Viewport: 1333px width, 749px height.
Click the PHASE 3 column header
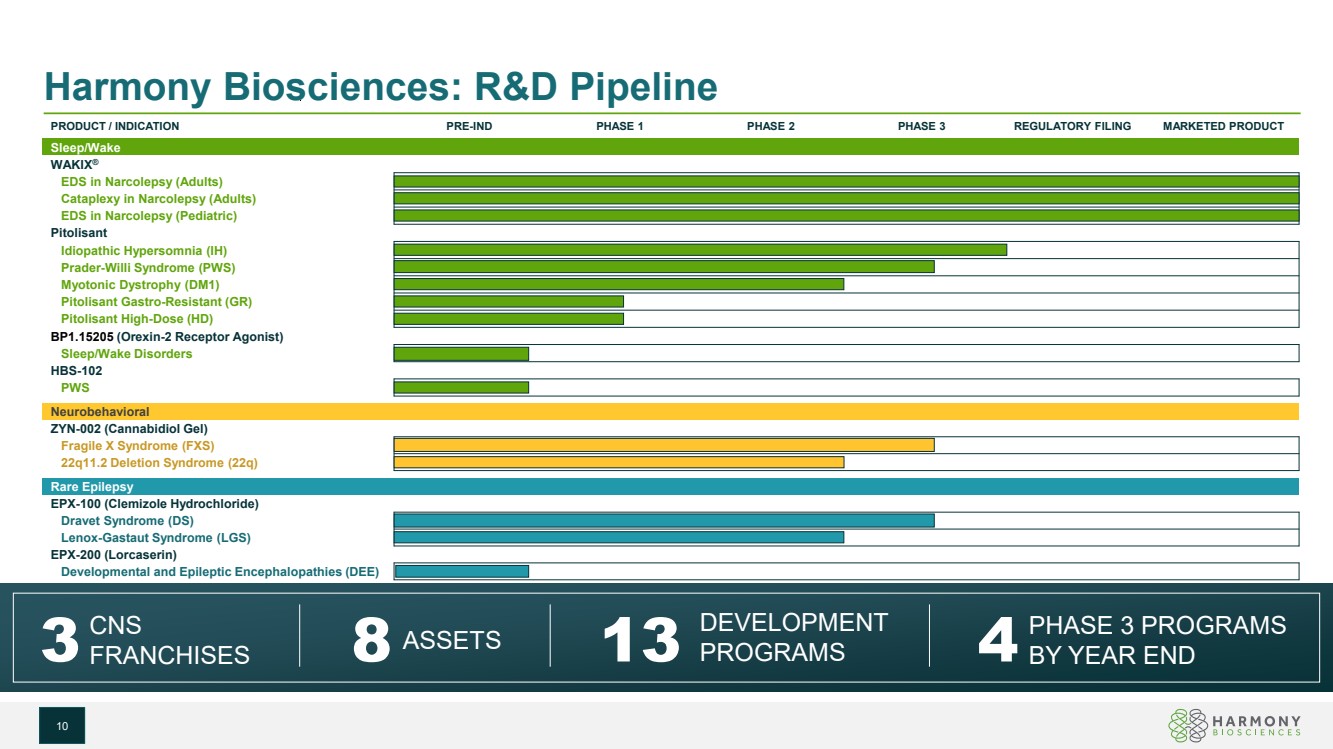coord(921,126)
